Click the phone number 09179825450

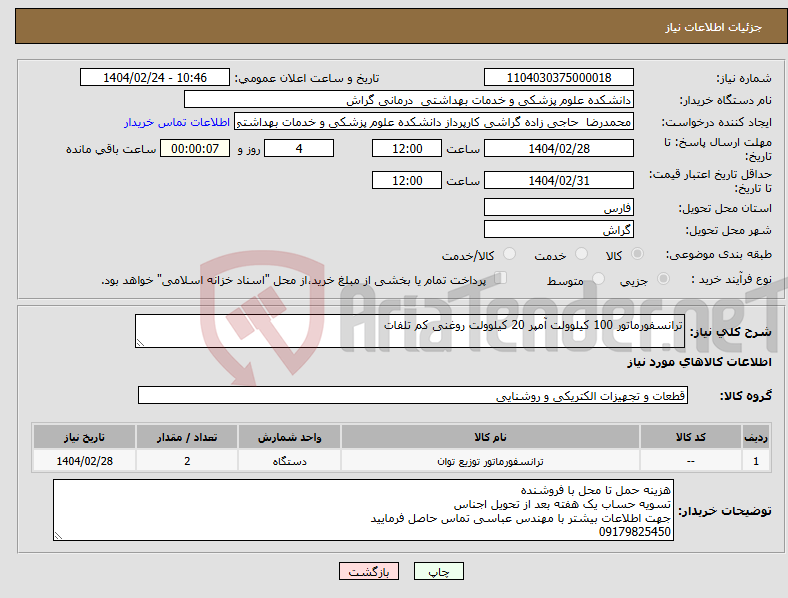pyautogui.click(x=635, y=532)
